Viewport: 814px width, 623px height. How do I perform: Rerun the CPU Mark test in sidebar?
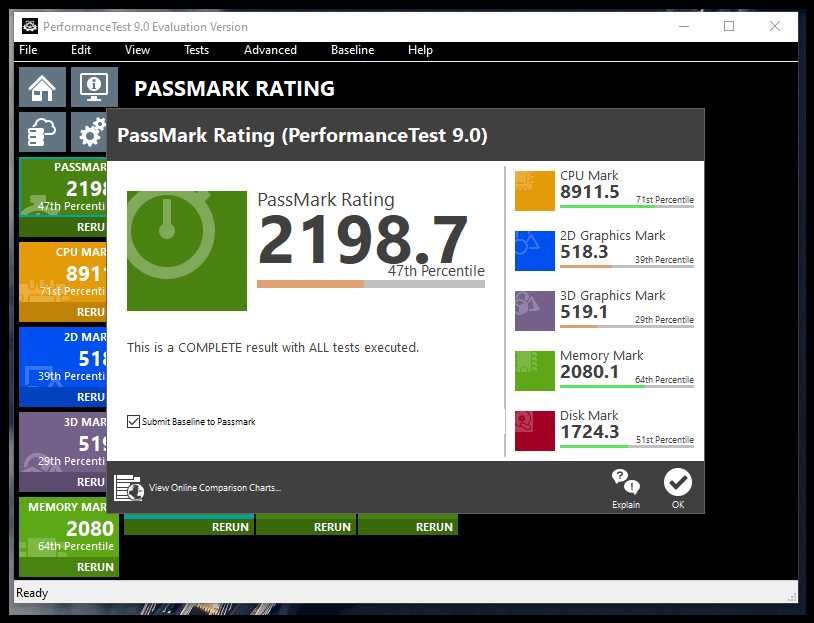click(x=63, y=312)
